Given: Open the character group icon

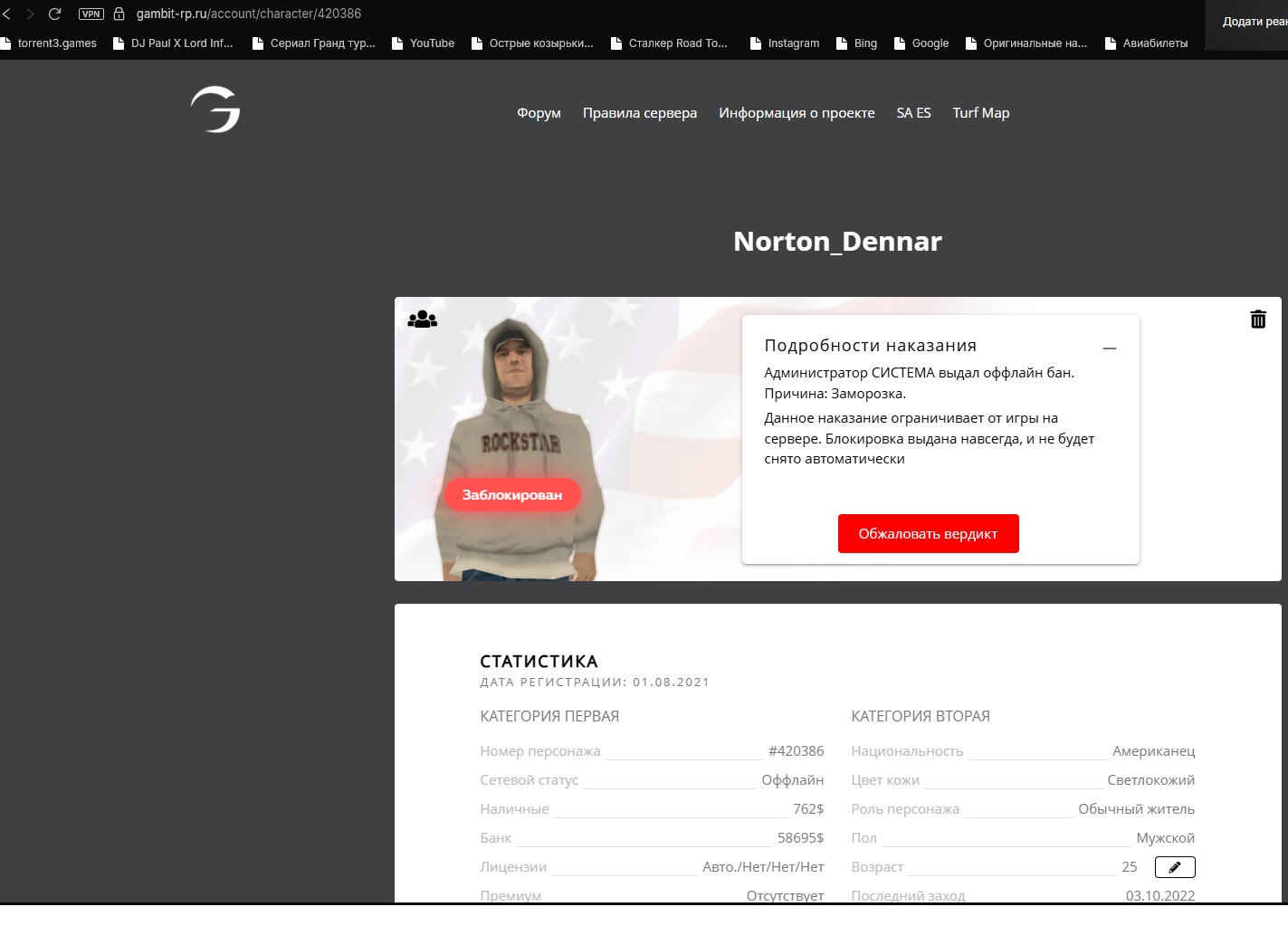Looking at the screenshot, I should pos(422,320).
